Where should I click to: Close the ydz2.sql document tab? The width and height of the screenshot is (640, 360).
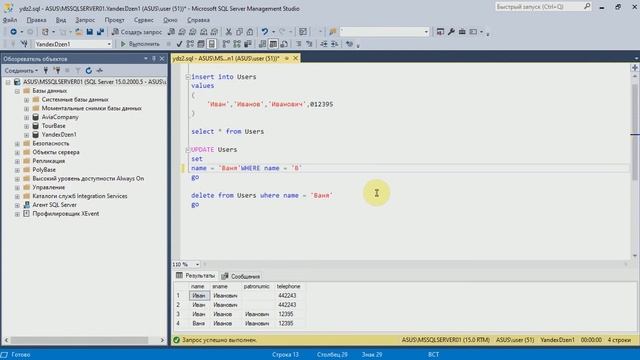click(x=295, y=58)
